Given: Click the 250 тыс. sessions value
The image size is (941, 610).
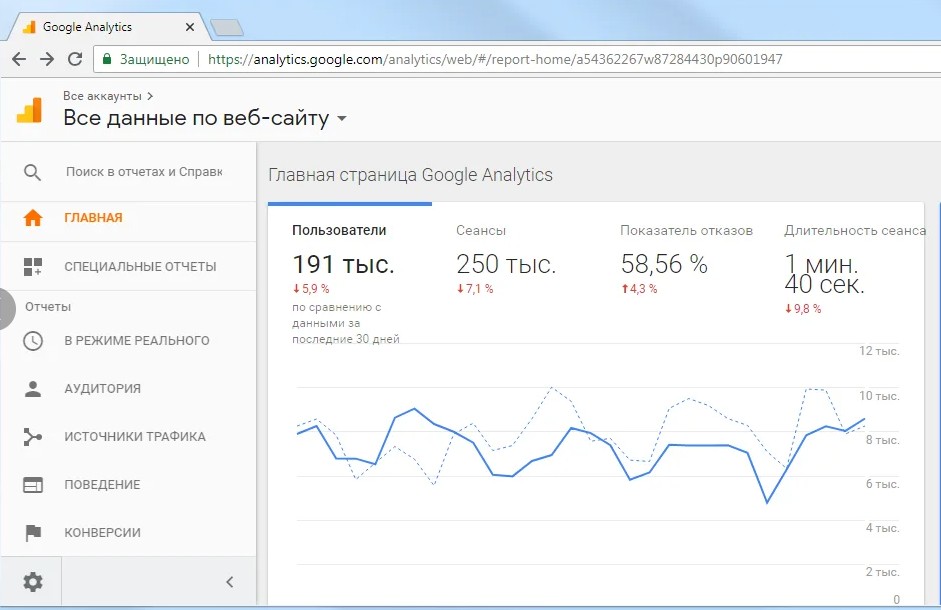Looking at the screenshot, I should (506, 264).
